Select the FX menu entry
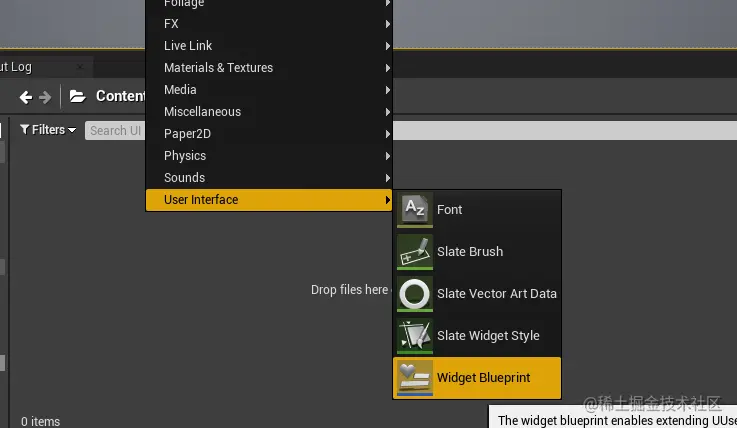The width and height of the screenshot is (737, 428). coord(269,23)
